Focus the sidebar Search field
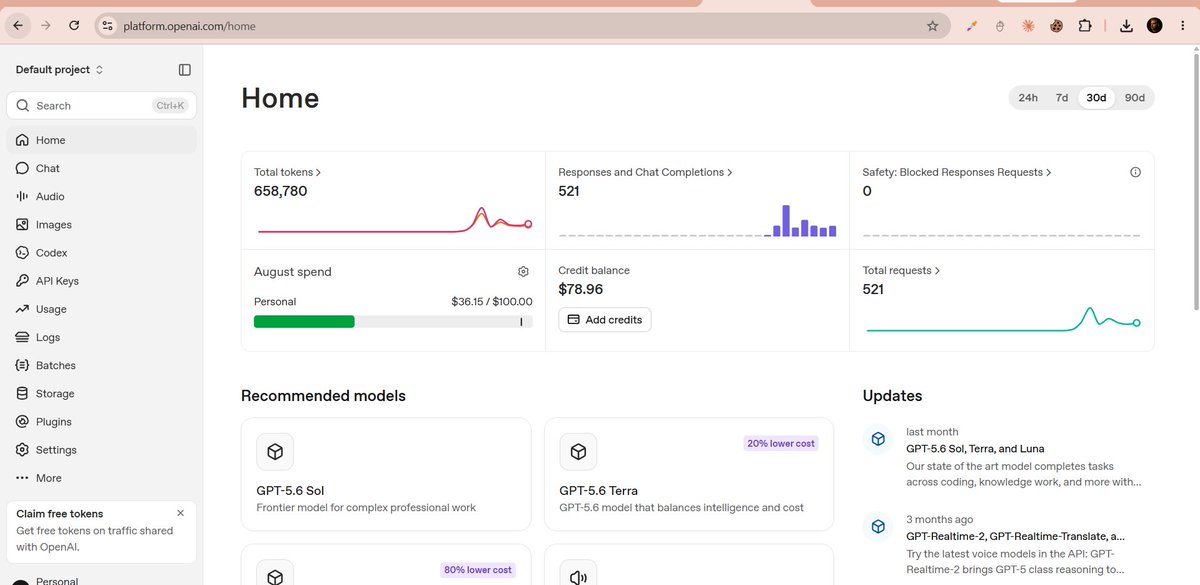Screen dimensions: 1200x585 pyautogui.click(x=102, y=105)
